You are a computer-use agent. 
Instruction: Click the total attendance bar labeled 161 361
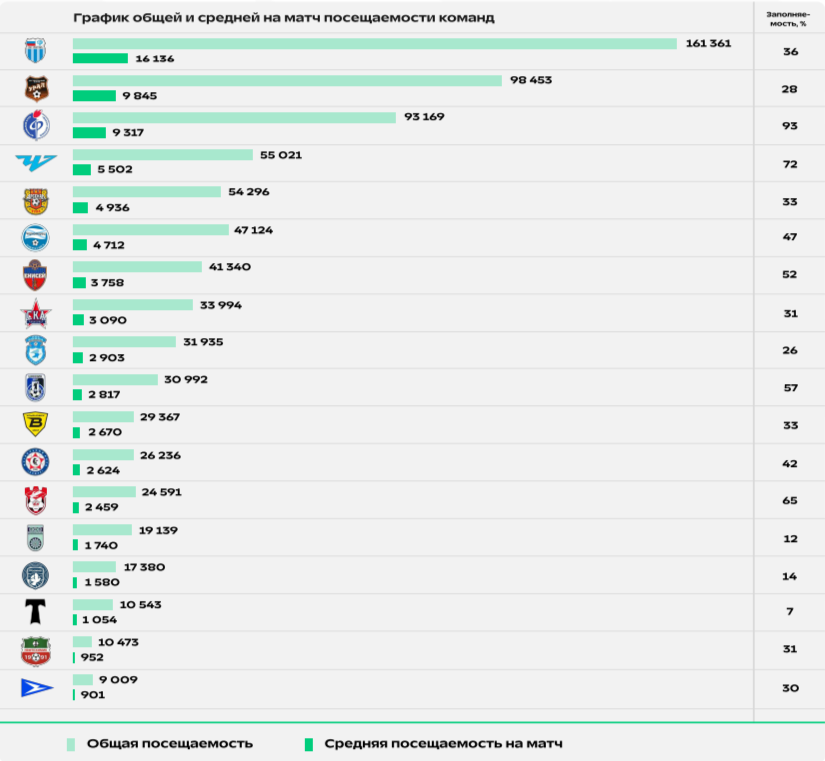coord(375,43)
